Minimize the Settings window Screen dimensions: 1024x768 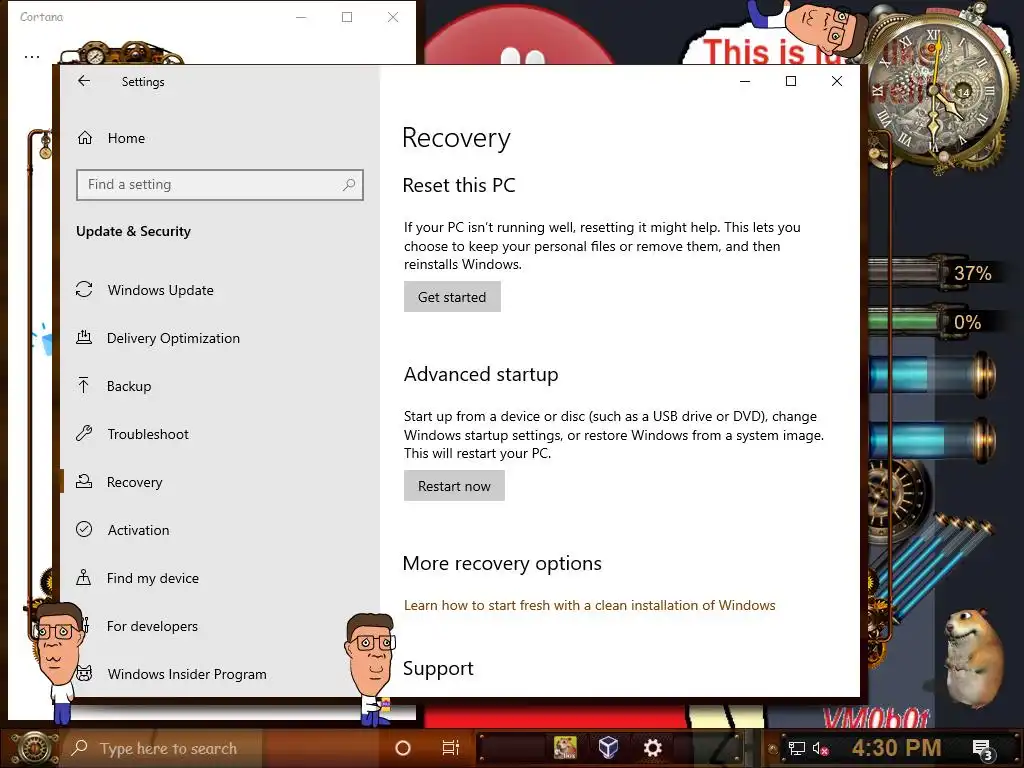745,81
